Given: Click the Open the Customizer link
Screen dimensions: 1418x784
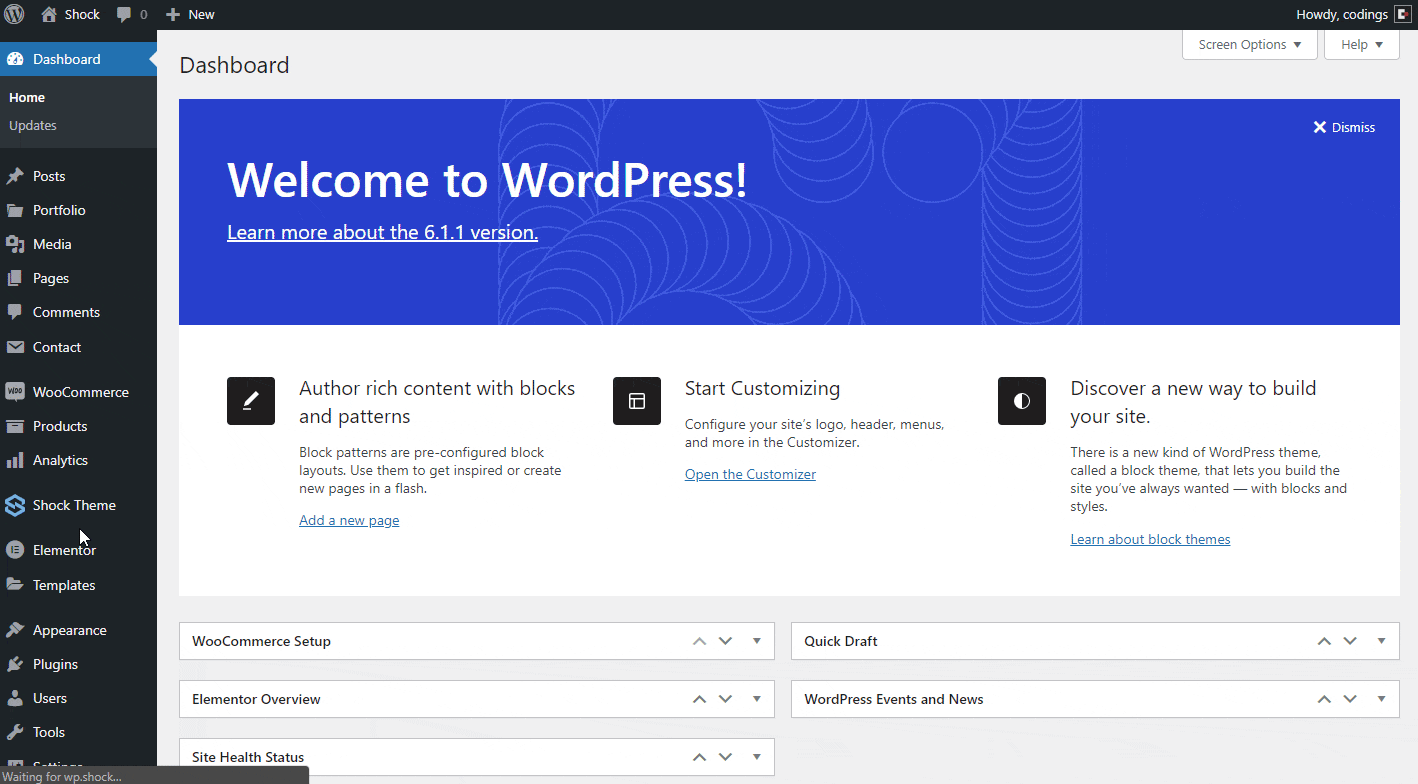Looking at the screenshot, I should click(x=750, y=473).
